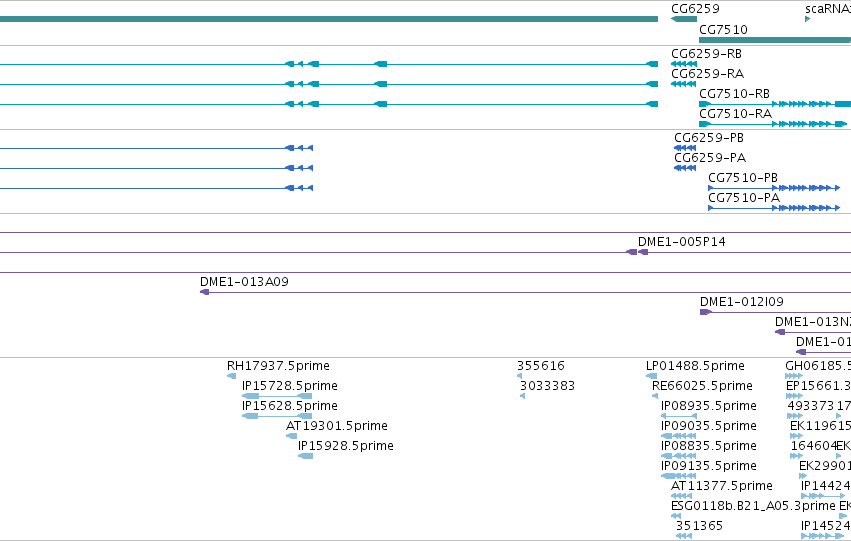Click the DME1-013A09 clone label
This screenshot has height=541, width=851.
[x=244, y=282]
